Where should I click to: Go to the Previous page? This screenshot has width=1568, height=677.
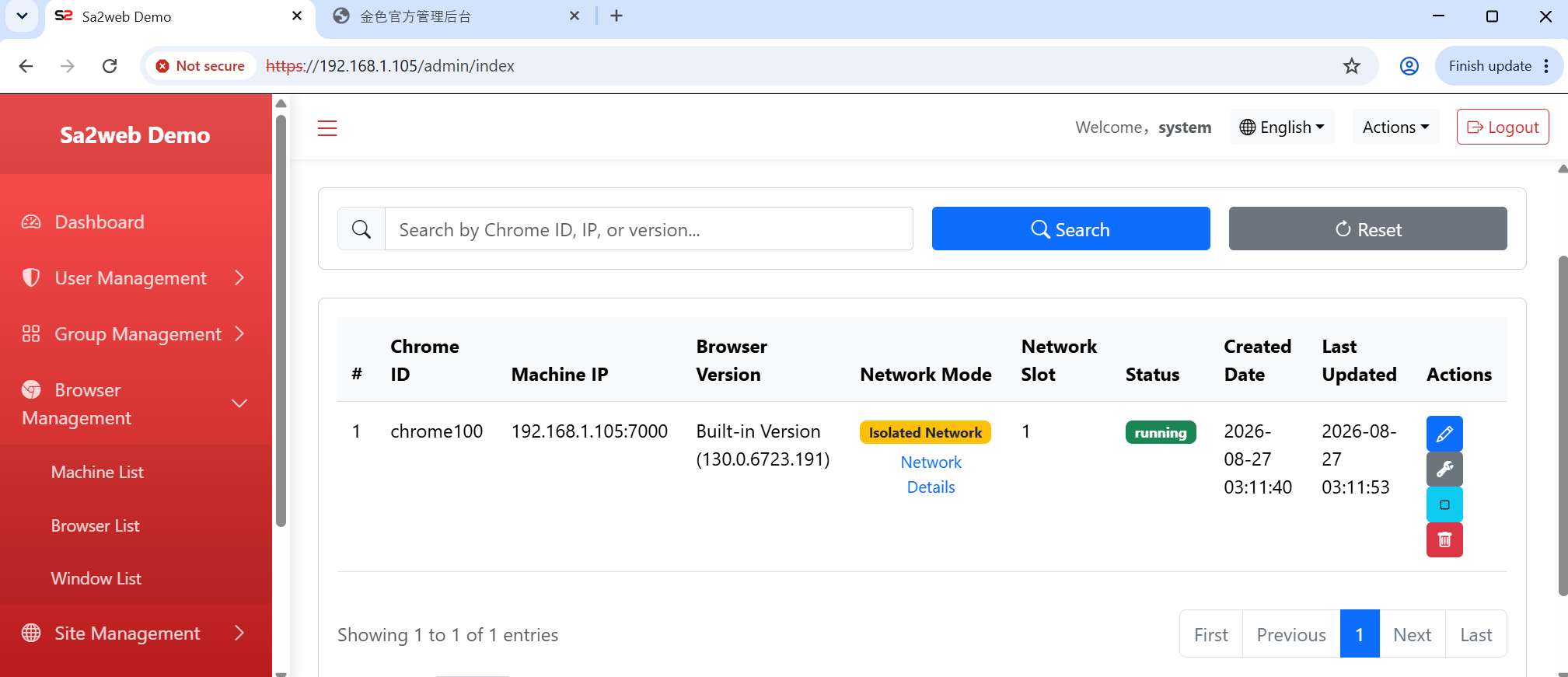[x=1291, y=634]
